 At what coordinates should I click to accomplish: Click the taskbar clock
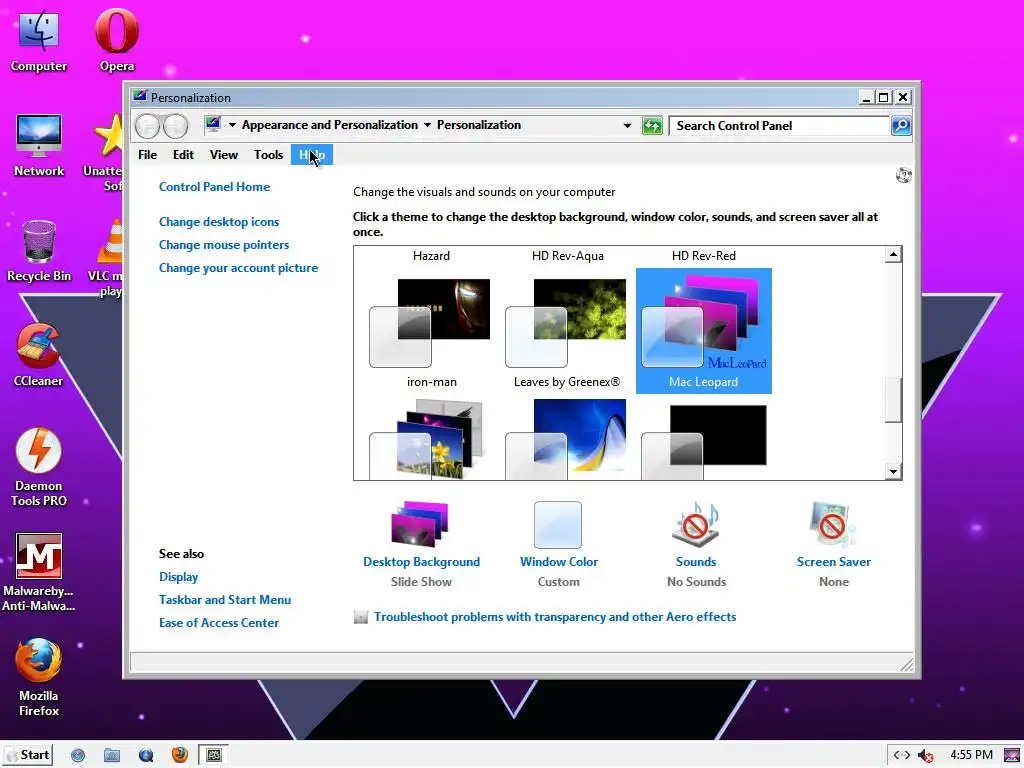tap(971, 755)
